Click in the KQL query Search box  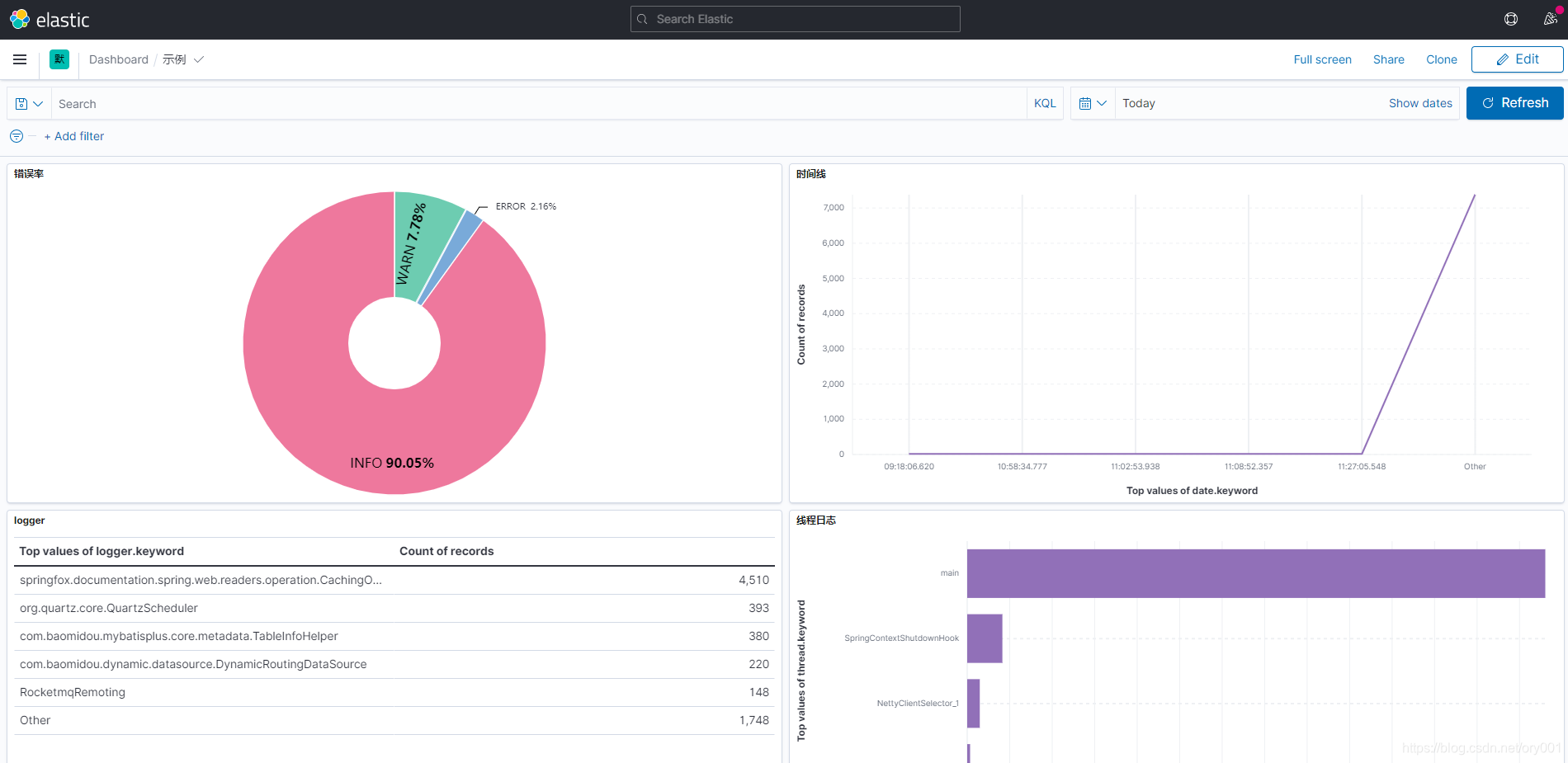coord(539,104)
